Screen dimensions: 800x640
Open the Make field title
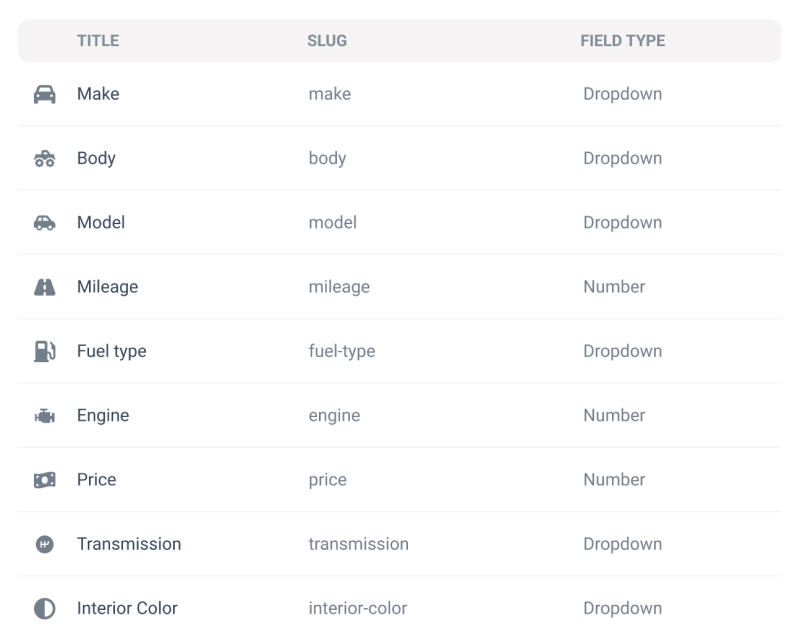[98, 94]
